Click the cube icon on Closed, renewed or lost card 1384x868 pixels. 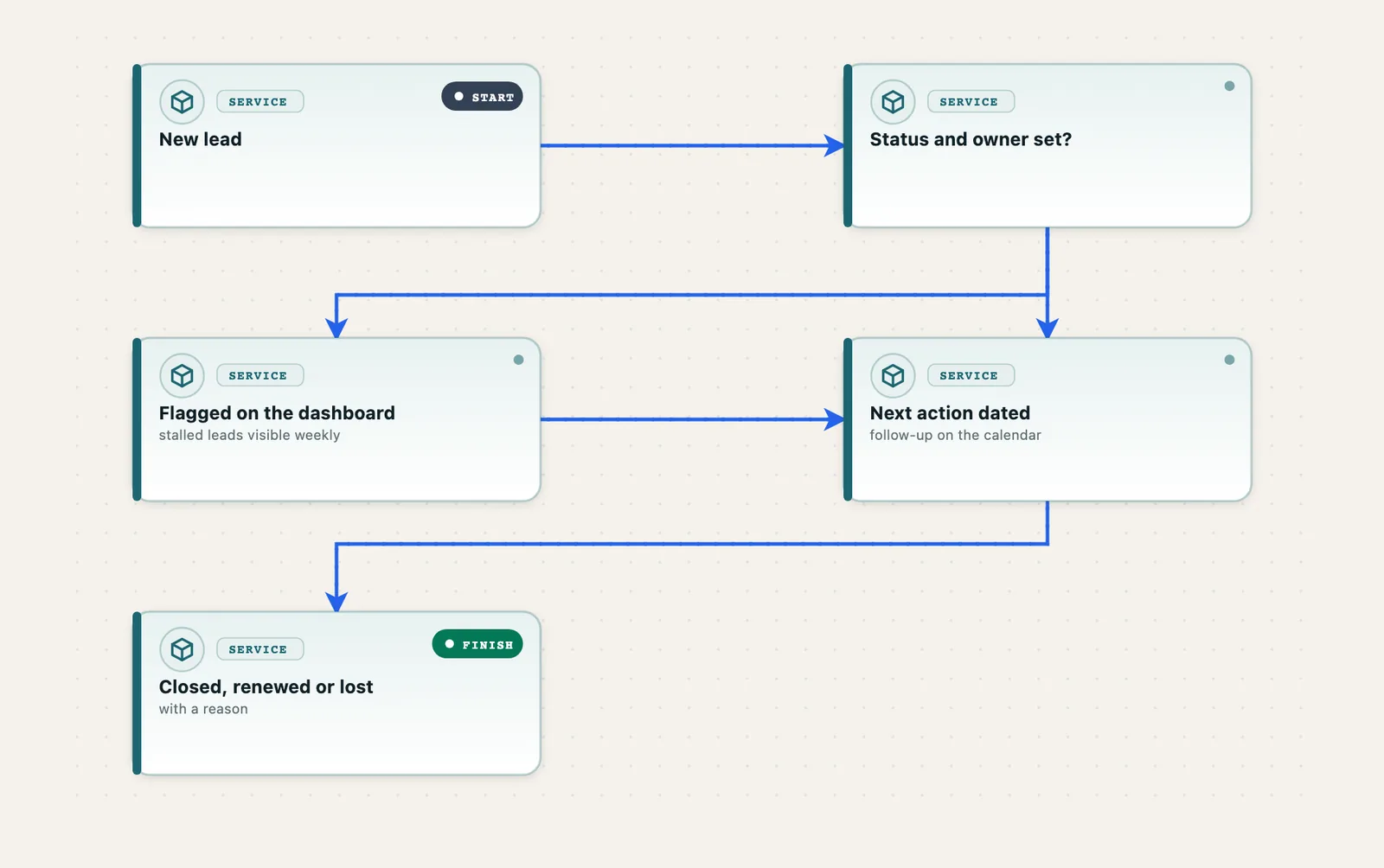[x=182, y=649]
